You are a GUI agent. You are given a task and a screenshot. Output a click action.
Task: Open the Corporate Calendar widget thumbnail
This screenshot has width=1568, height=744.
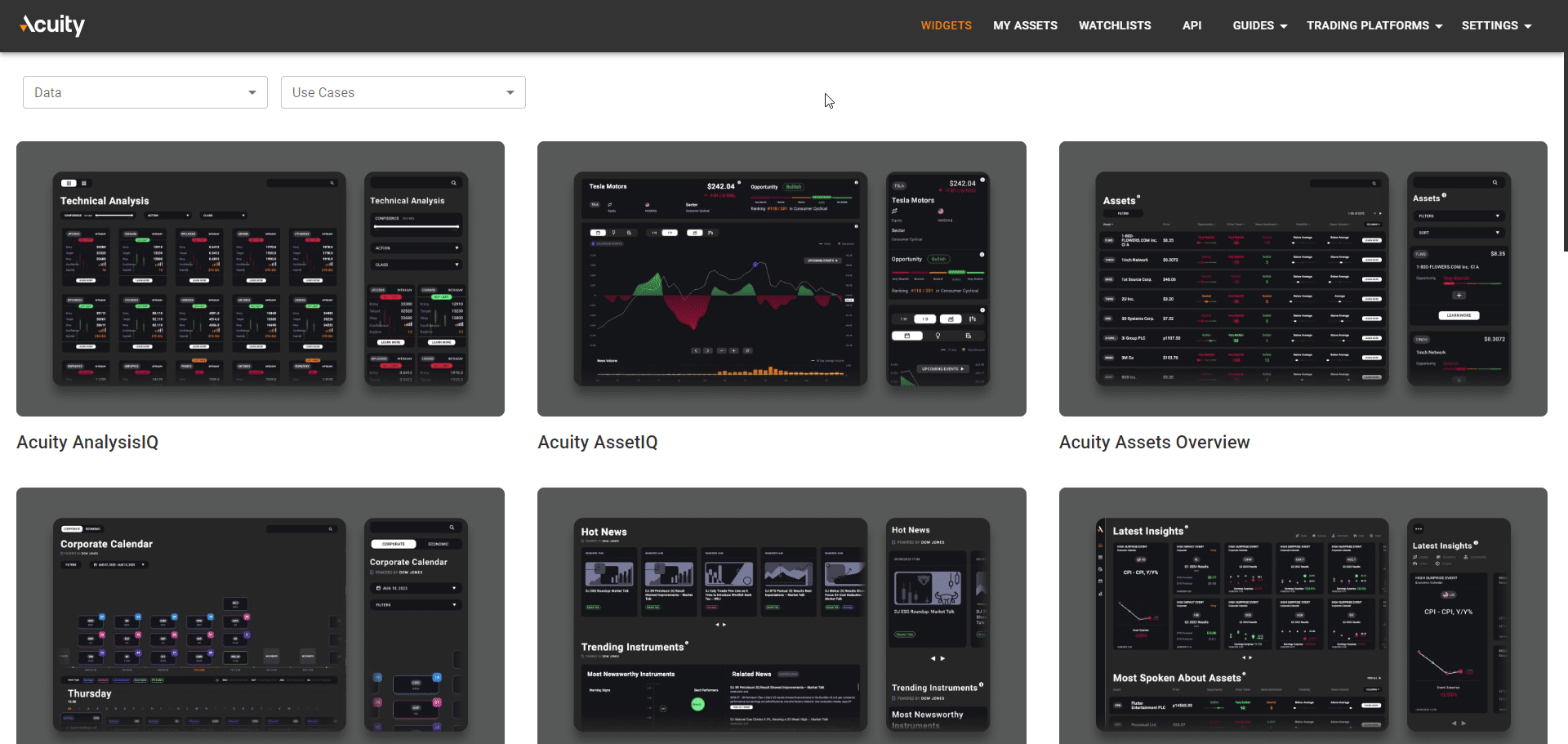click(x=261, y=616)
